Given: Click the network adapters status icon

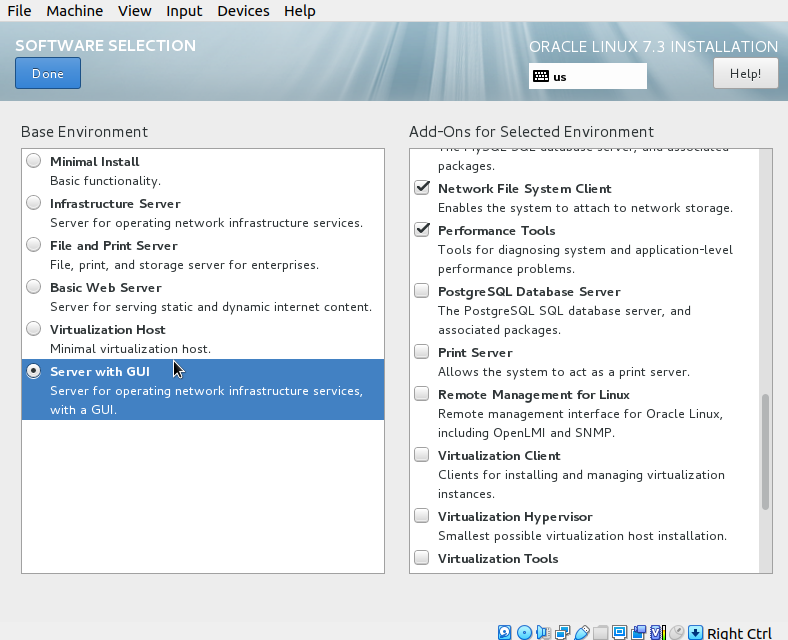Looking at the screenshot, I should pos(562,632).
